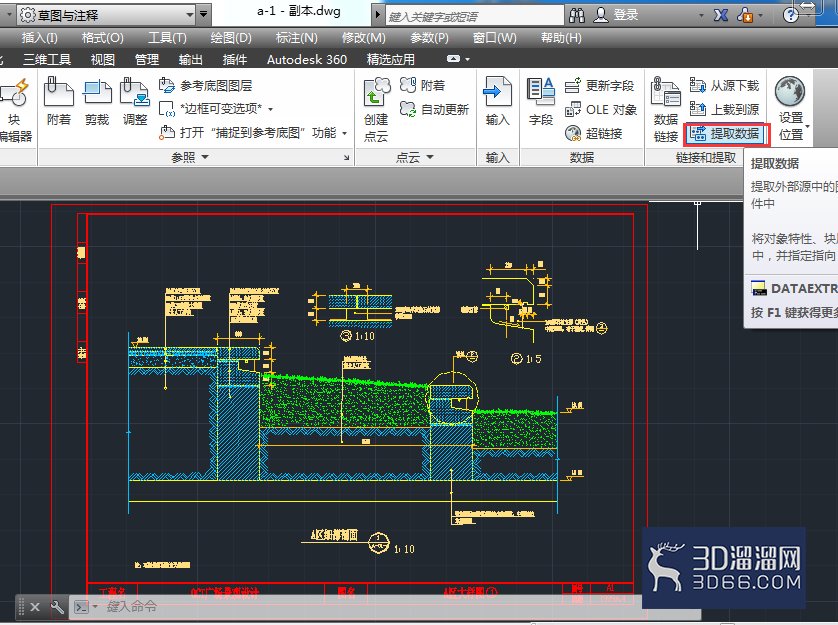Open the Block Editor (块编辑器) tool
Screen dimensions: 838x625
[x=14, y=110]
